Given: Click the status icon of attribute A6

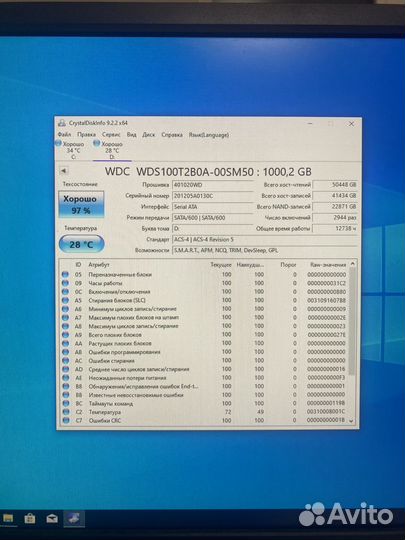Looking at the screenshot, I should click(x=65, y=309).
